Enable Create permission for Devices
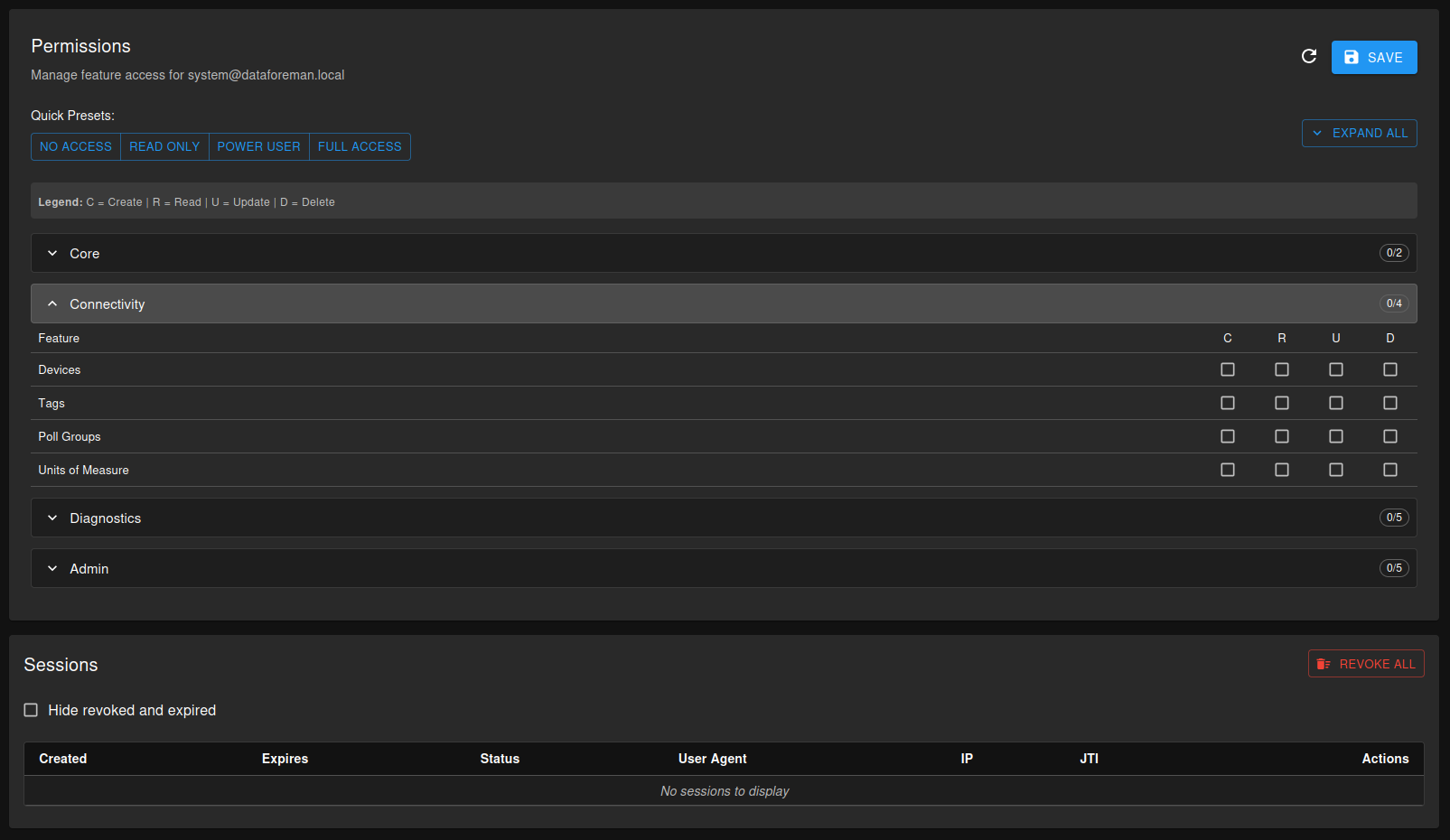Image resolution: width=1450 pixels, height=840 pixels. click(x=1228, y=369)
